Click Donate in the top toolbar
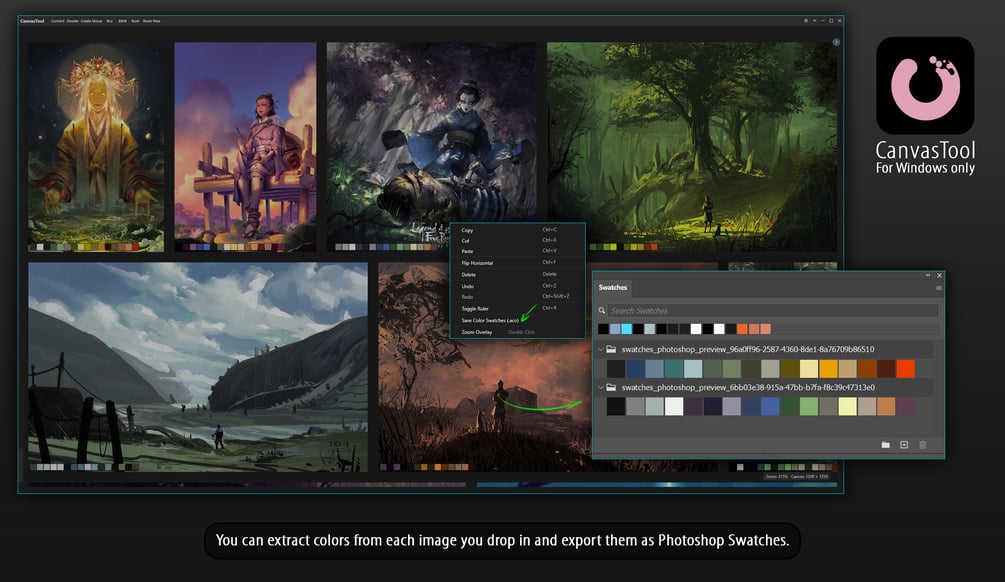This screenshot has width=1005, height=582. (x=73, y=21)
